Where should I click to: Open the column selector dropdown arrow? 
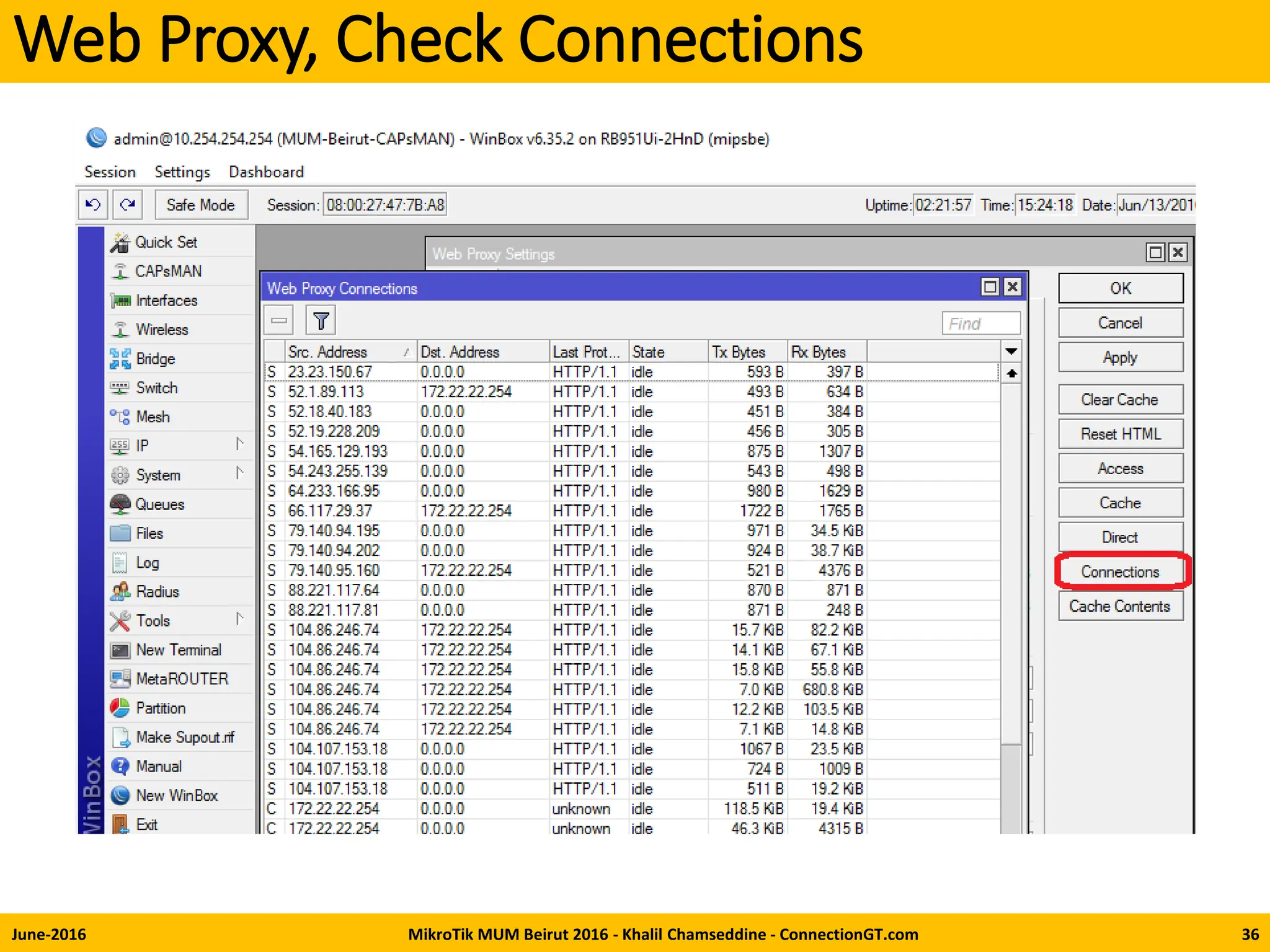click(x=1011, y=351)
